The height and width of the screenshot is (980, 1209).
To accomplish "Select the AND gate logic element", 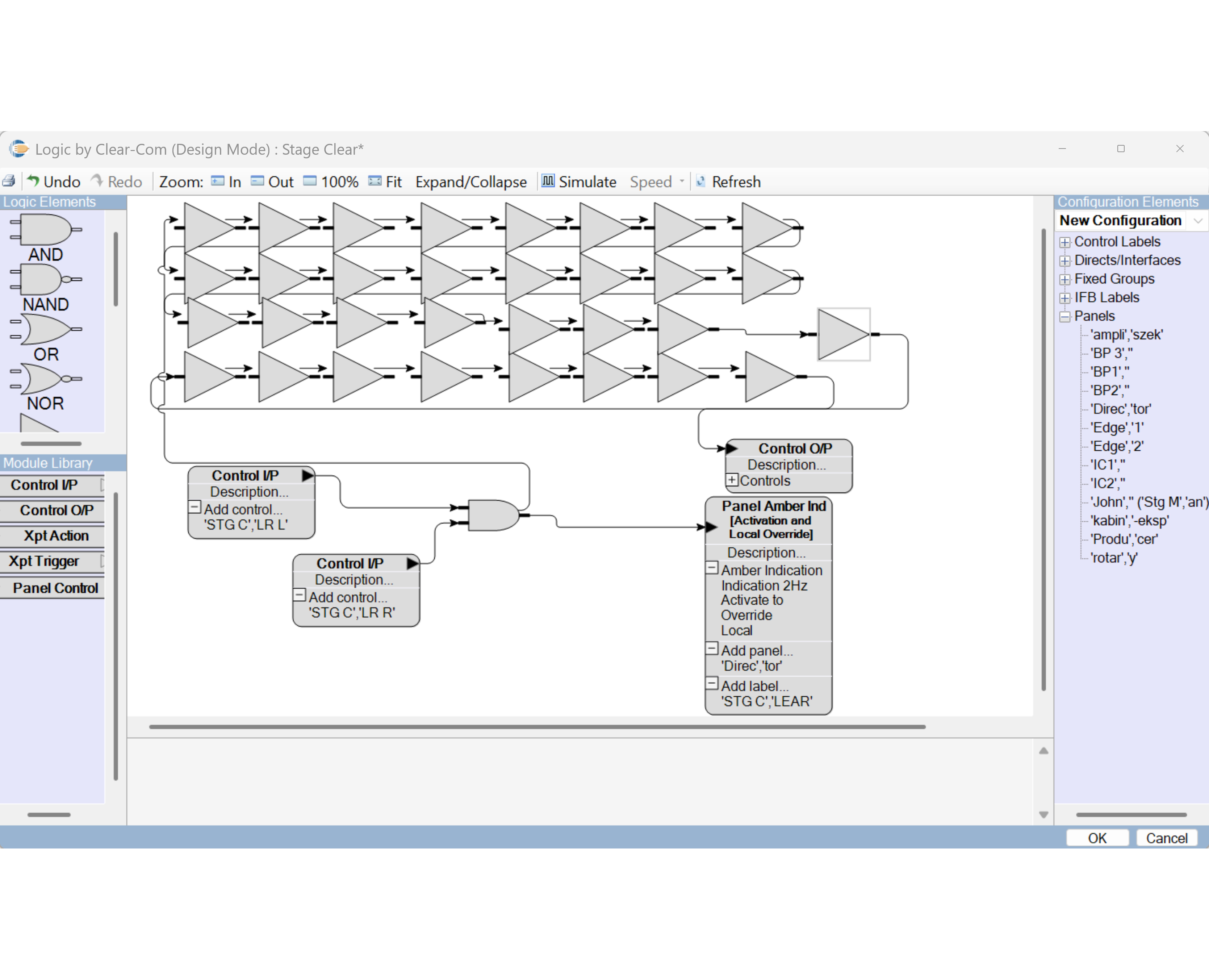I will (45, 230).
